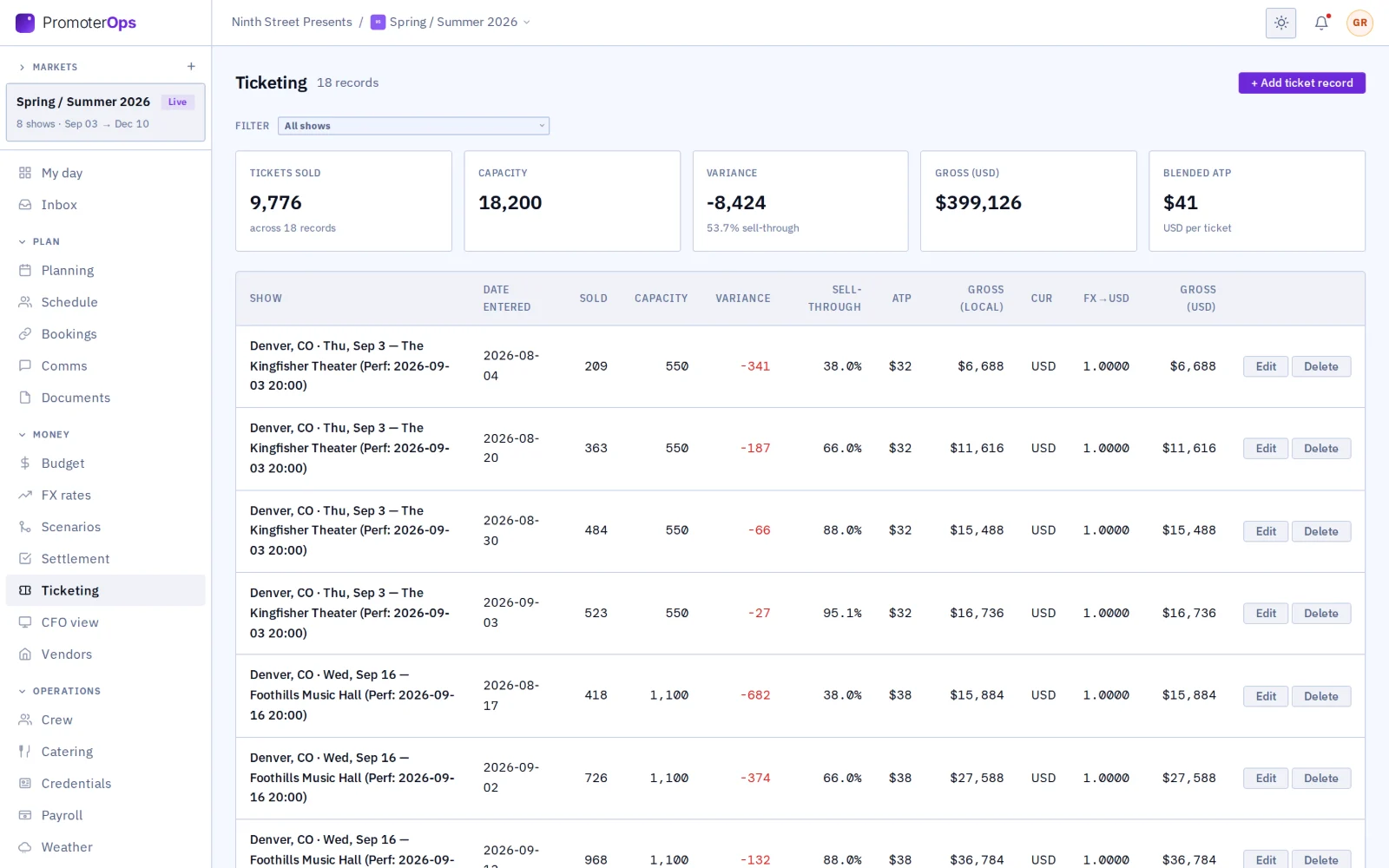Open Settlement checkbox icon item
The height and width of the screenshot is (868, 1389).
point(25,559)
